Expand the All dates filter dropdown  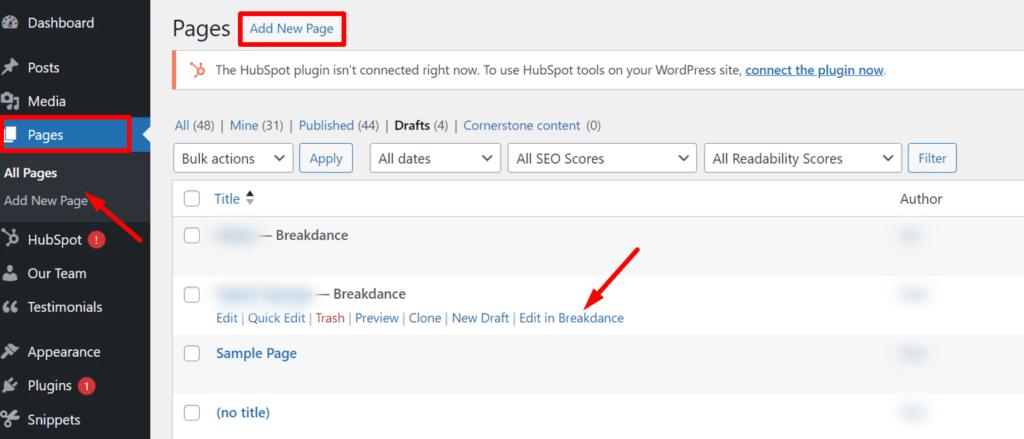point(435,158)
